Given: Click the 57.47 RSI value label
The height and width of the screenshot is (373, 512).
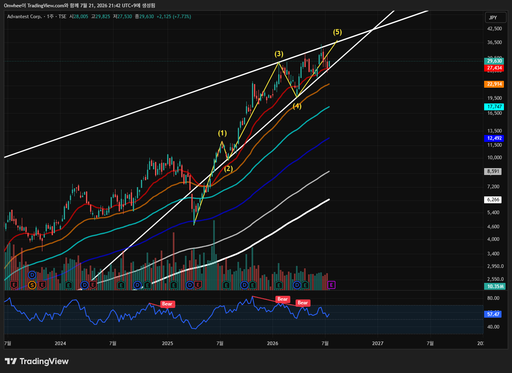Looking at the screenshot, I should (x=493, y=314).
